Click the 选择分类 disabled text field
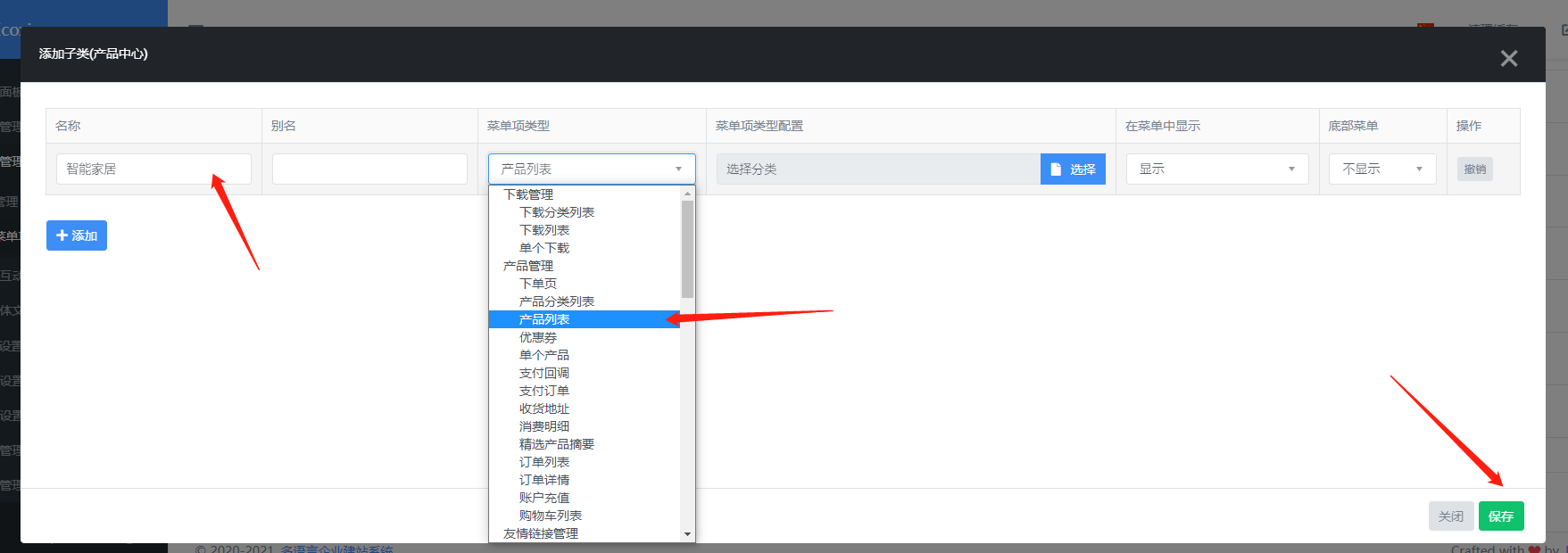1568x553 pixels. point(878,169)
